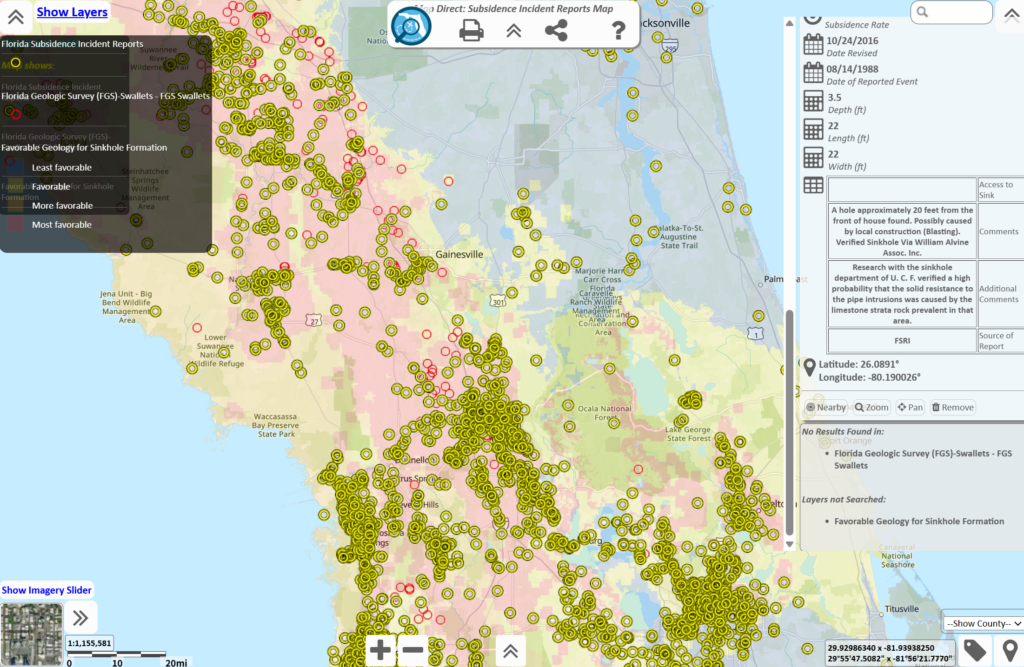Collapse the top toolbar using its chevron
1024x667 pixels.
click(513, 30)
